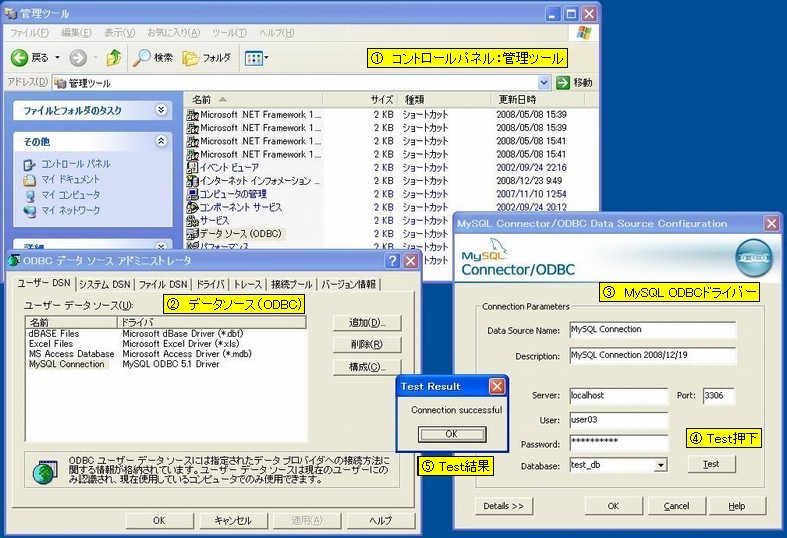Select the サービス shortcut icon

point(192,220)
